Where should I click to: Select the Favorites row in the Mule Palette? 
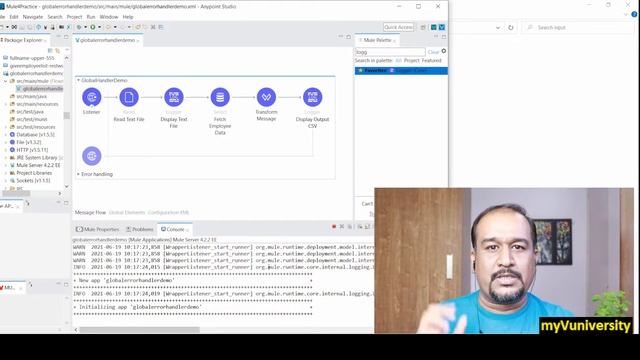[x=401, y=71]
